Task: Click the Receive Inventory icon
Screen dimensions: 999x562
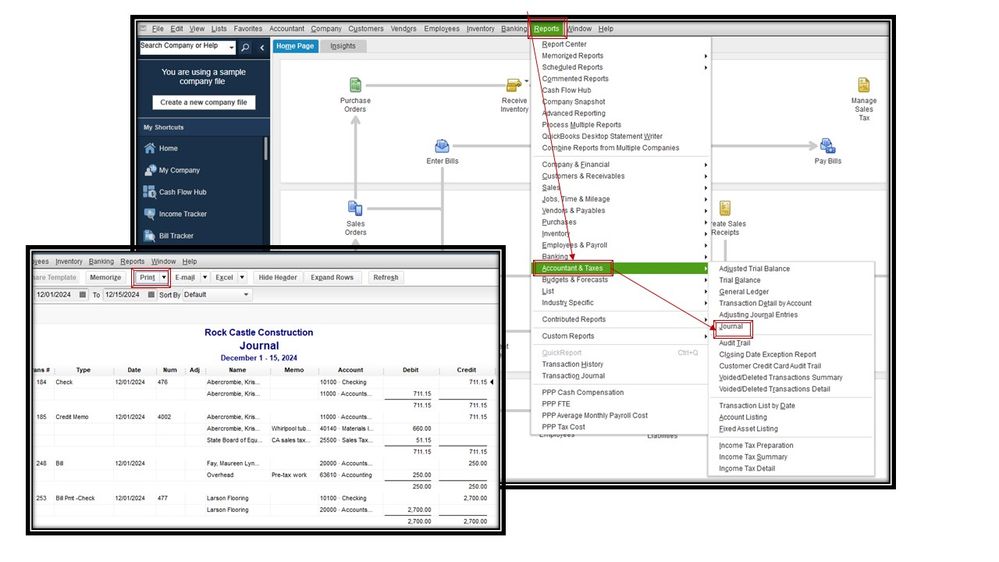Action: tap(513, 85)
